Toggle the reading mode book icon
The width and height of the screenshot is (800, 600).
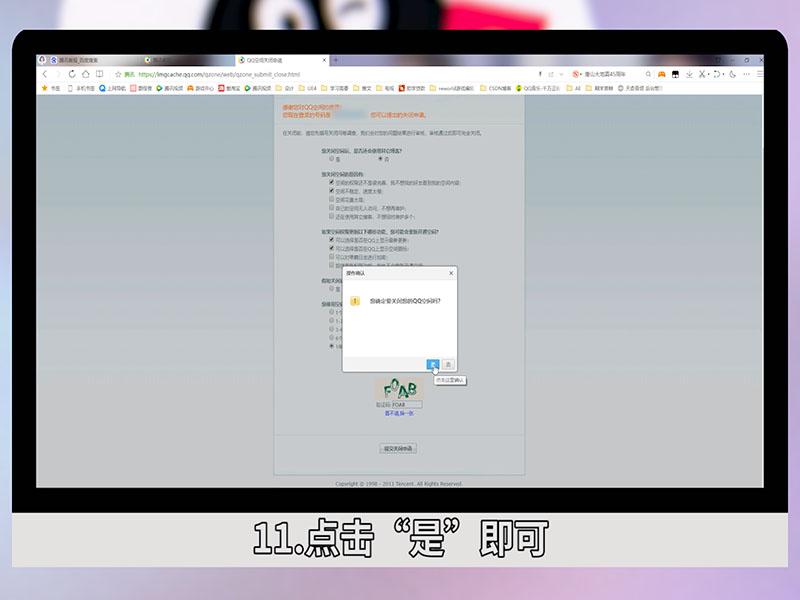pyautogui.click(x=99, y=74)
